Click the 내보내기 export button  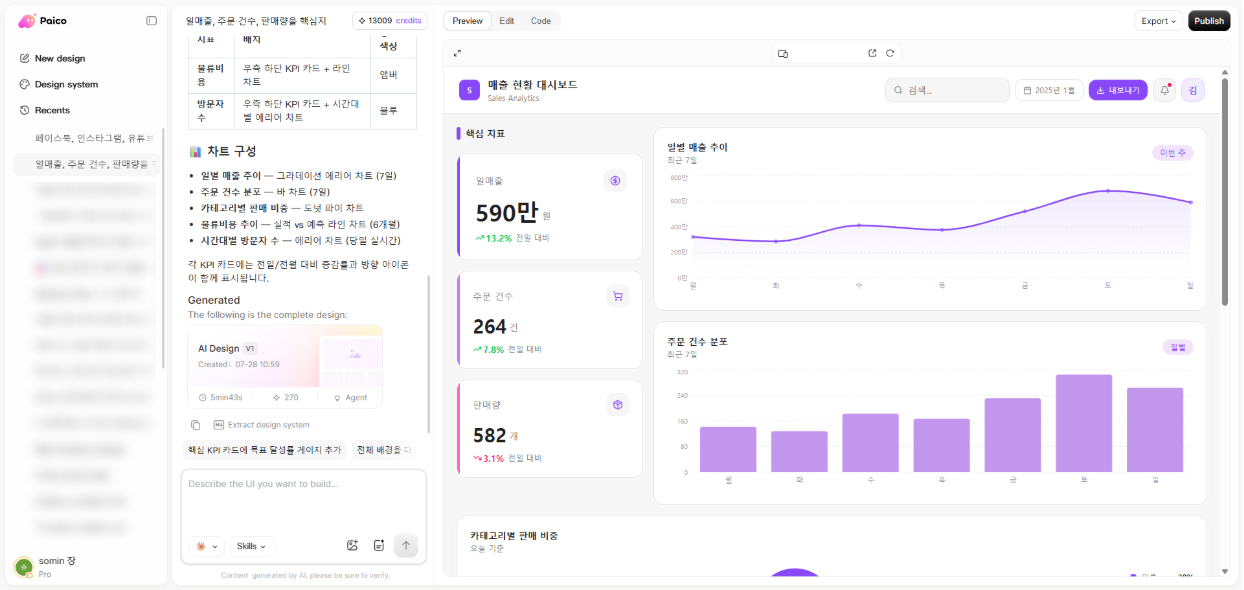1118,90
